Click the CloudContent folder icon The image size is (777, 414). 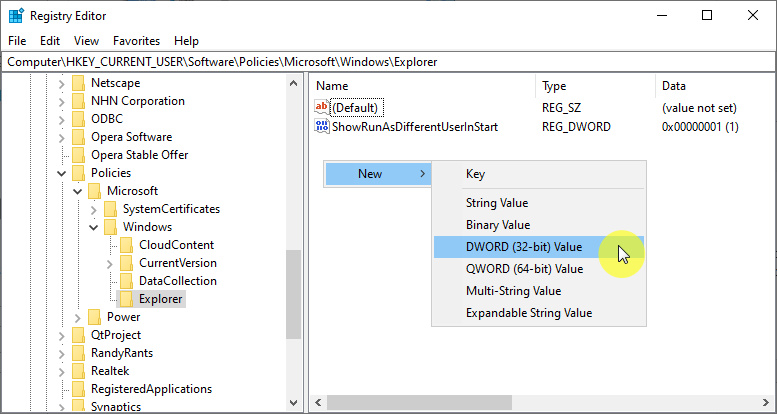126,245
